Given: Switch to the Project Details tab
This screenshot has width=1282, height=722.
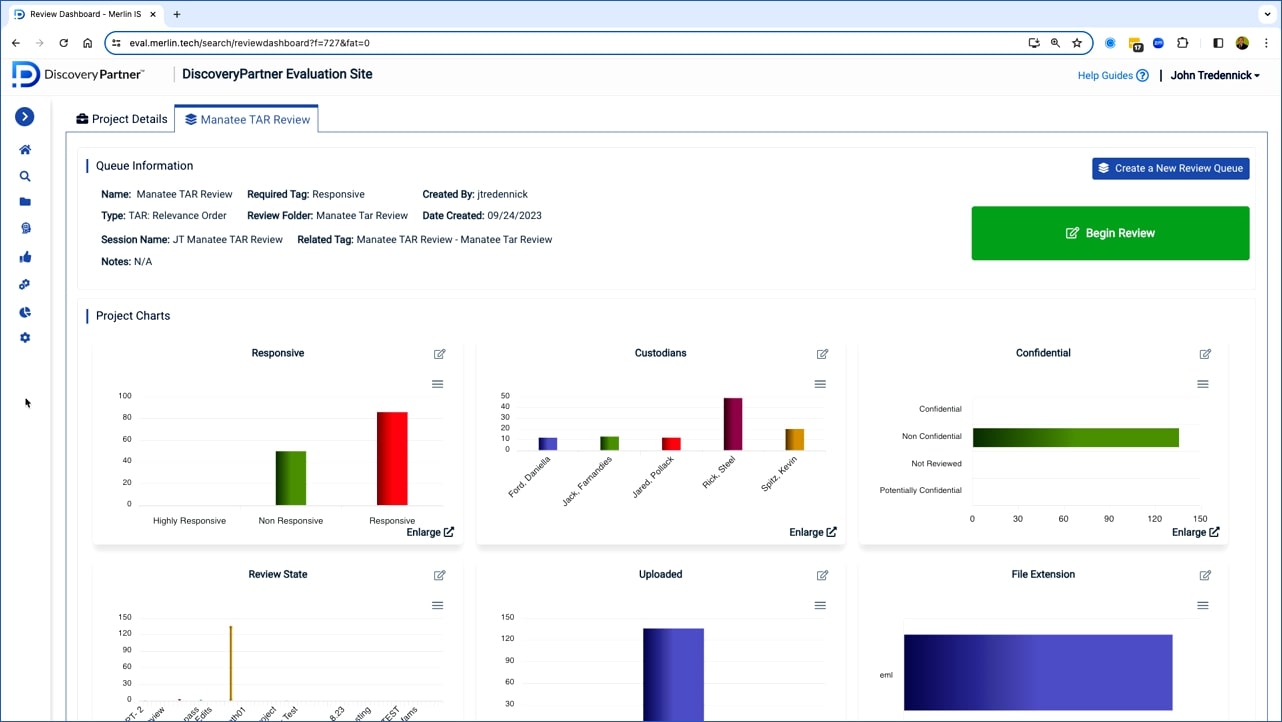Looking at the screenshot, I should tap(122, 119).
